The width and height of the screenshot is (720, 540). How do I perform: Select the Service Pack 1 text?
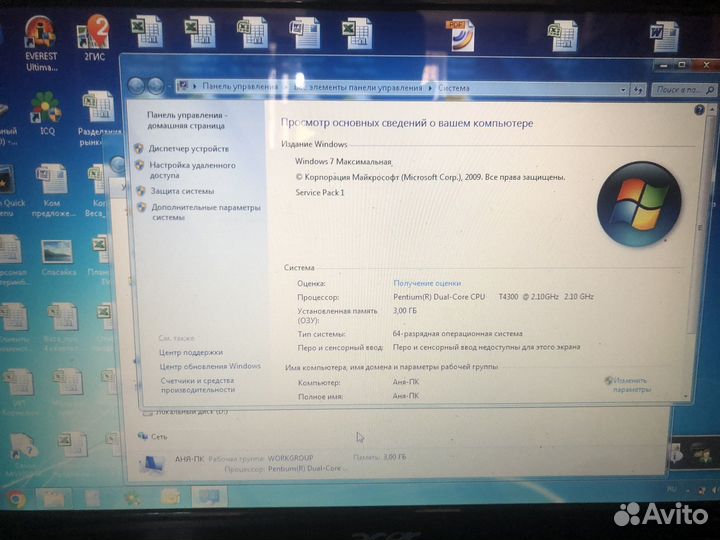point(320,192)
